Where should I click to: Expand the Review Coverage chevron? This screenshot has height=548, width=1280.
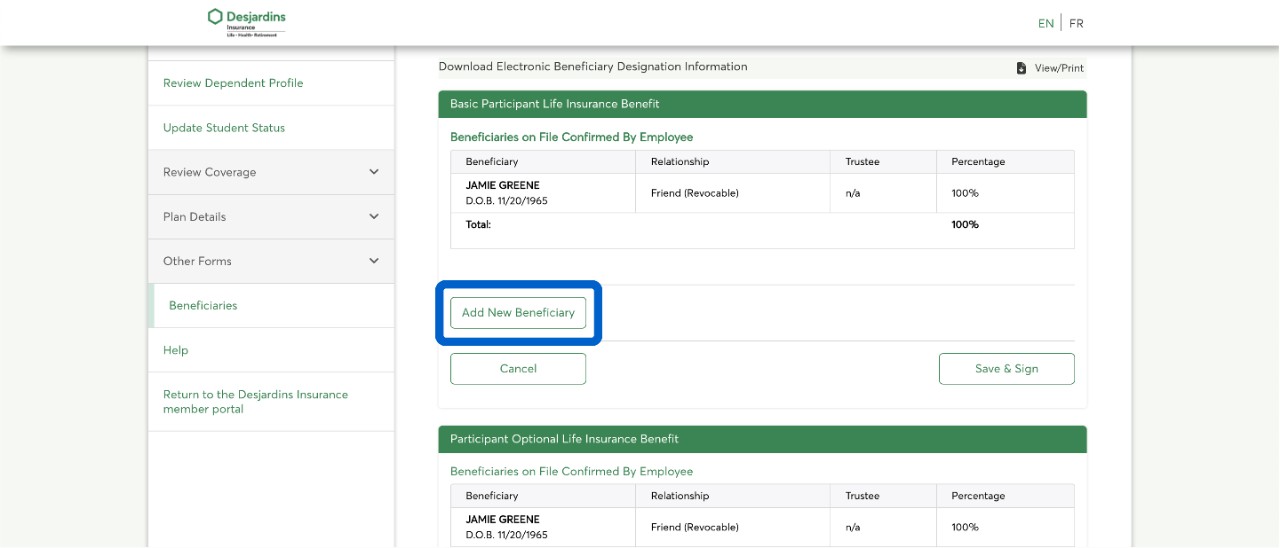(374, 172)
